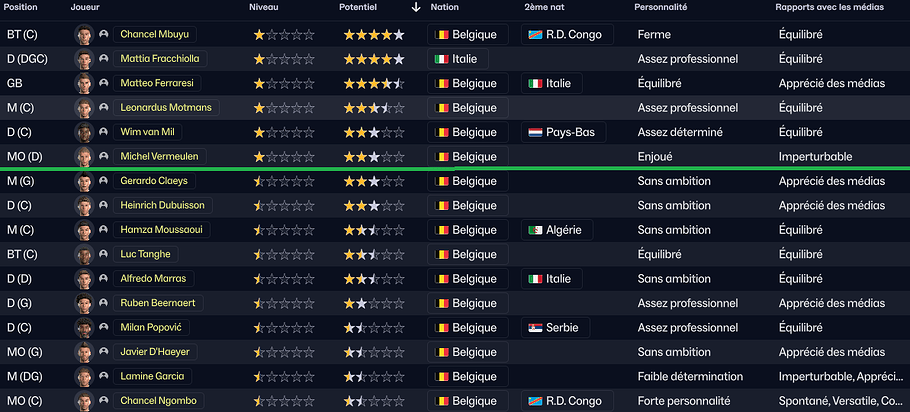Click the small profile icon beside Chancel Mbuyu

(104, 34)
